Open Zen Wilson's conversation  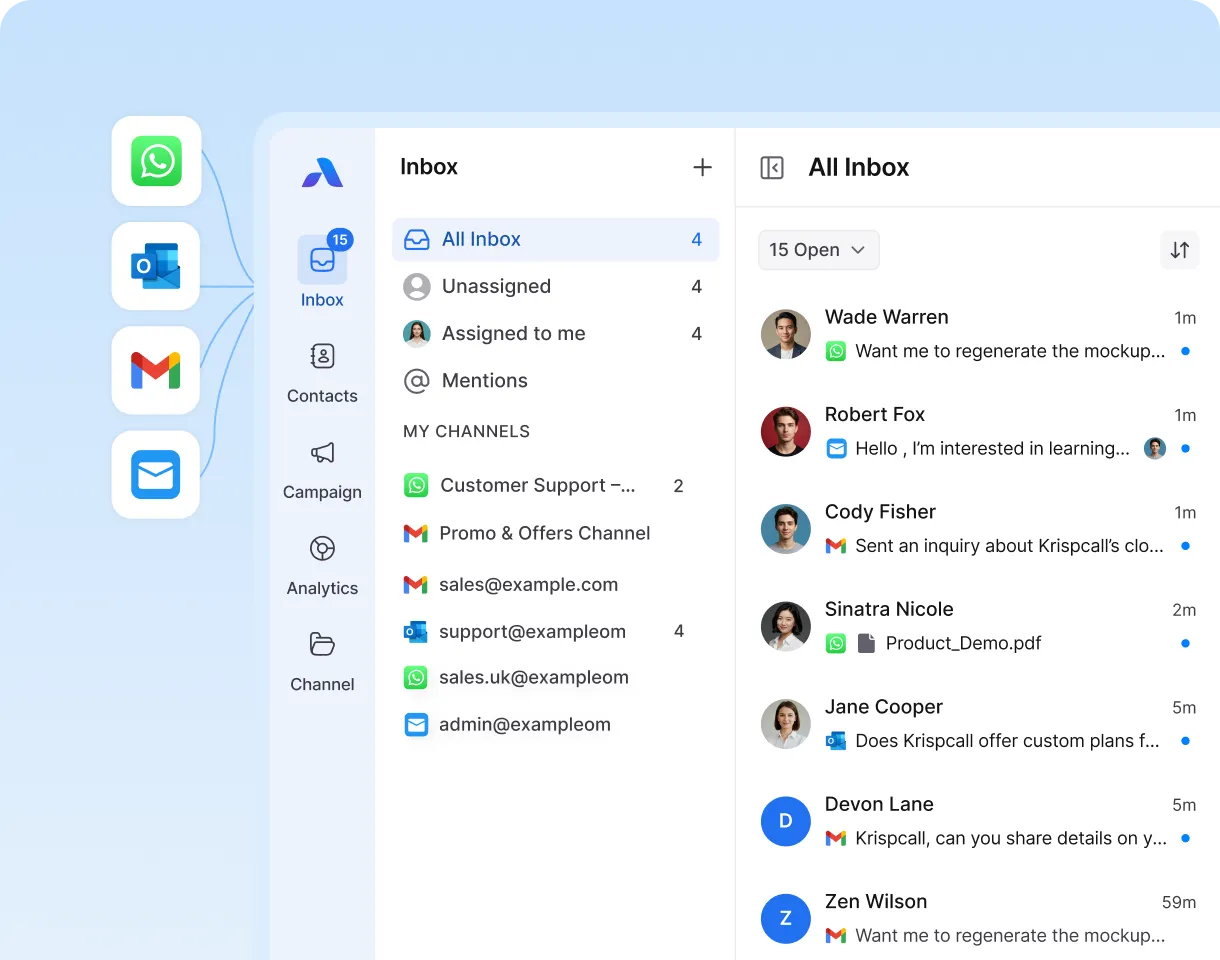[x=978, y=919]
